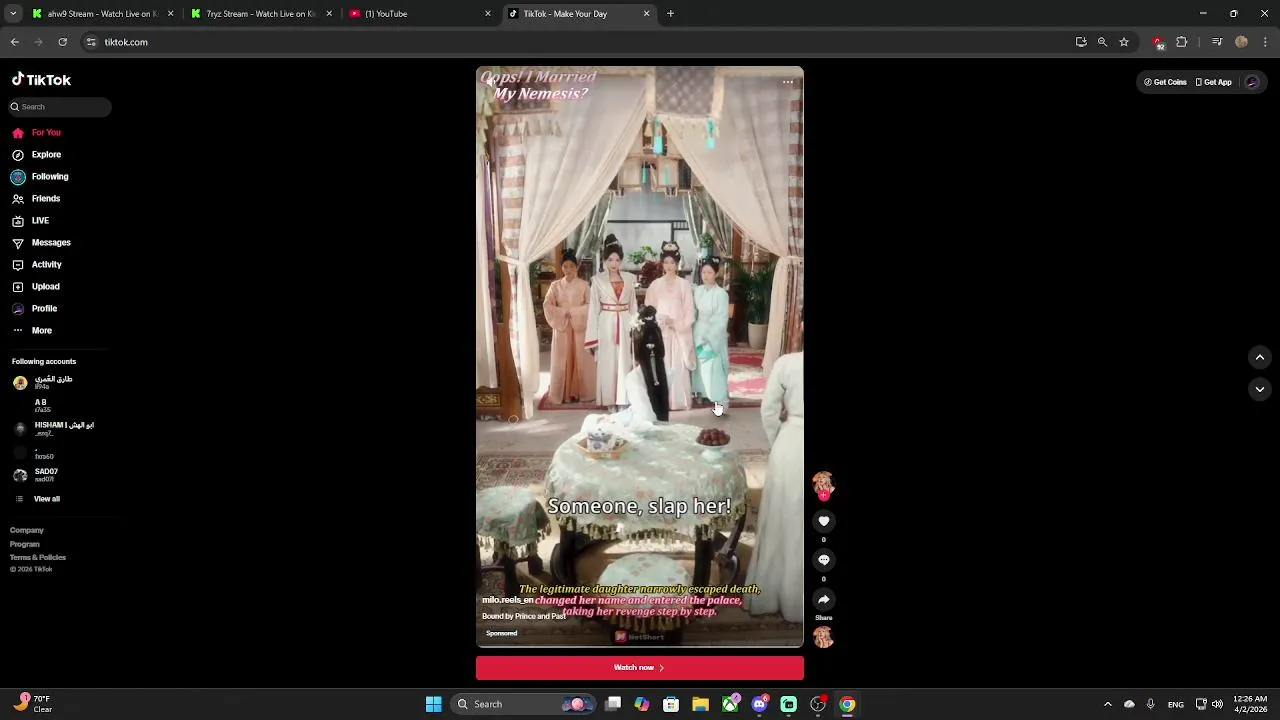Like the video with heart icon
This screenshot has width=1280, height=720.
coord(824,521)
